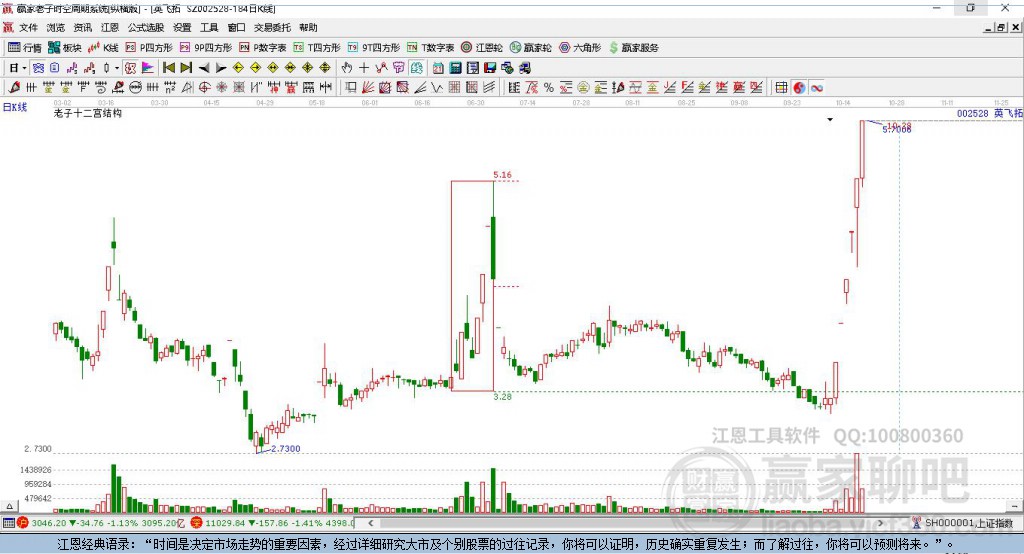
Task: Open the 资讯 menu
Action: pyautogui.click(x=83, y=27)
